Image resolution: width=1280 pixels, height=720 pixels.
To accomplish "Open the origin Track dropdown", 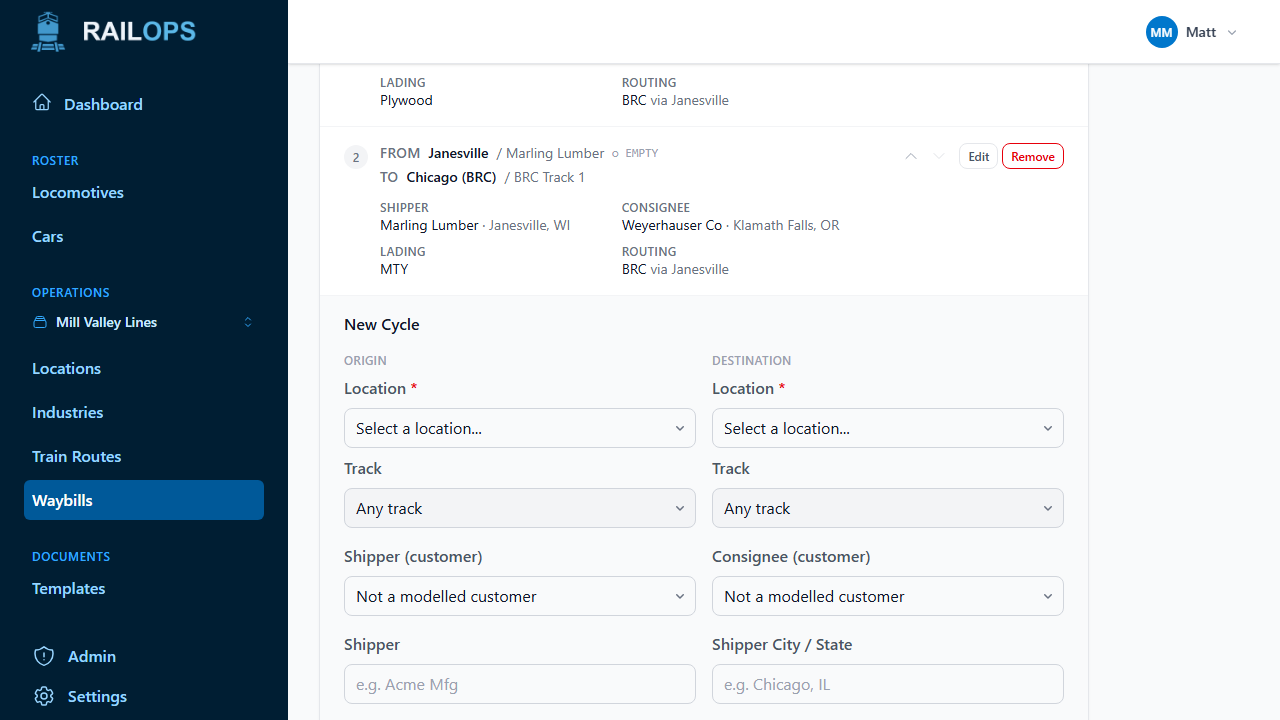I will [520, 508].
